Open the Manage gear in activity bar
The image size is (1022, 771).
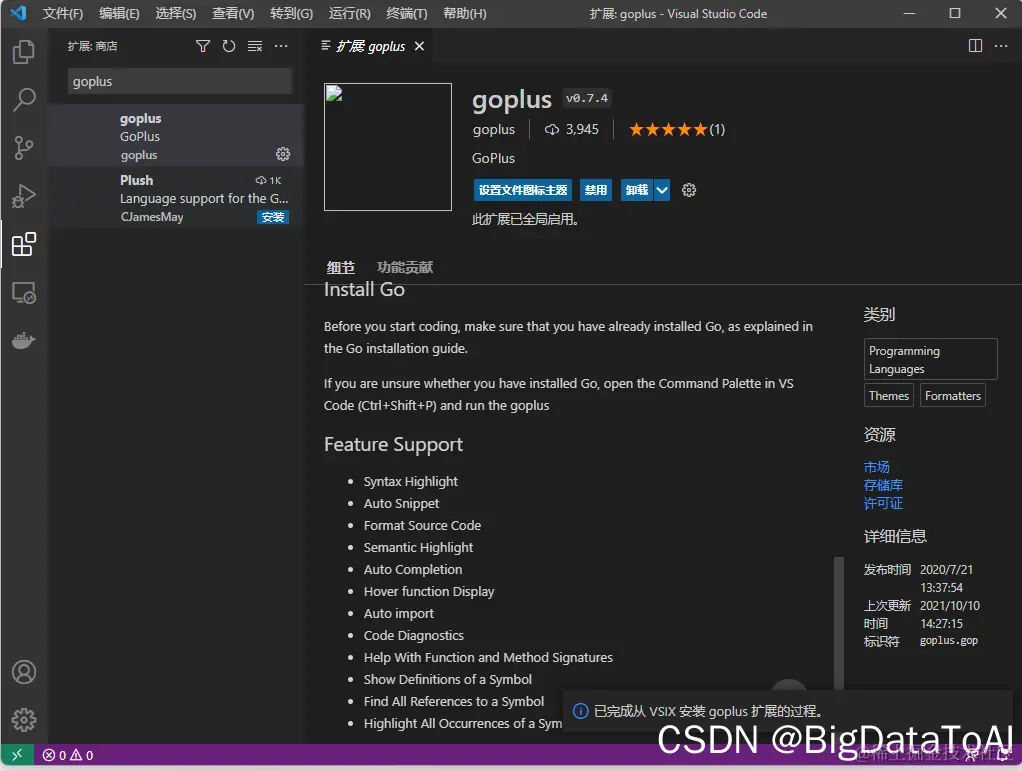click(x=23, y=720)
